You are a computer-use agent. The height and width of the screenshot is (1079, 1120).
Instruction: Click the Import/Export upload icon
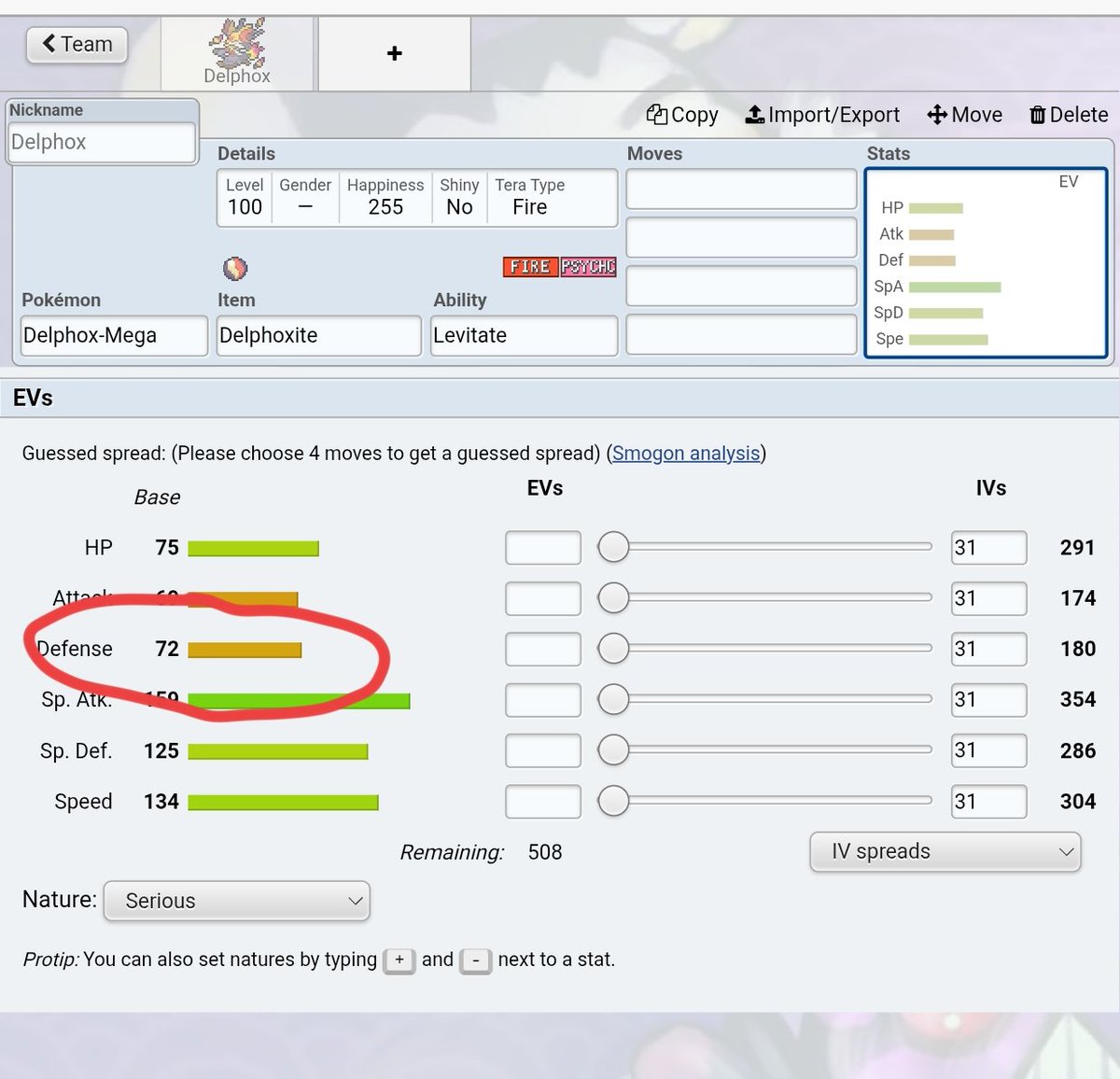coord(754,115)
